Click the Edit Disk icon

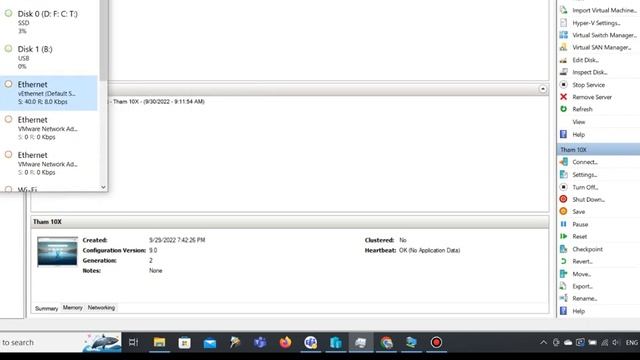[564, 60]
